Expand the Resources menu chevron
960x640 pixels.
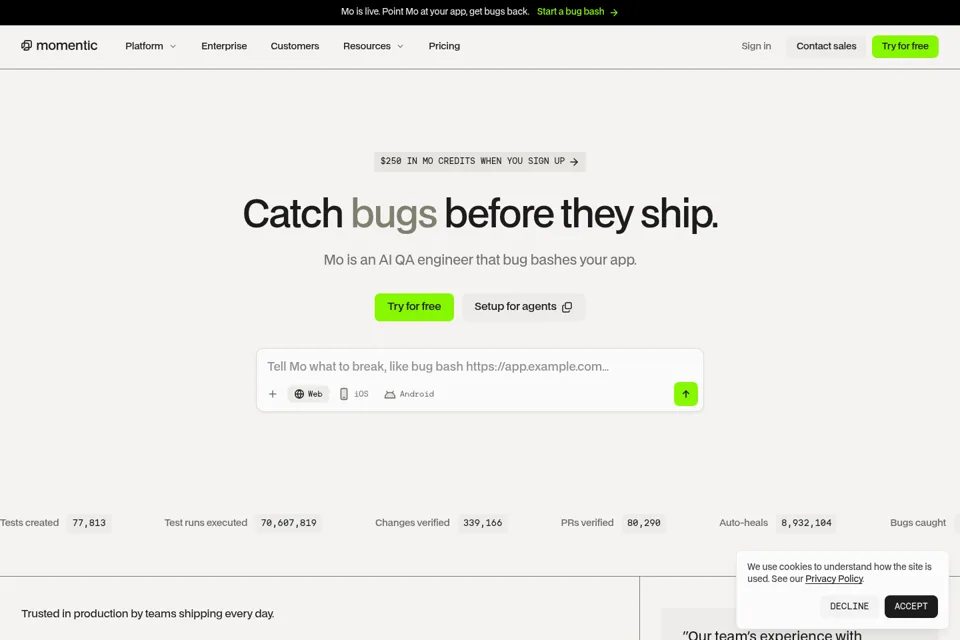pyautogui.click(x=400, y=47)
